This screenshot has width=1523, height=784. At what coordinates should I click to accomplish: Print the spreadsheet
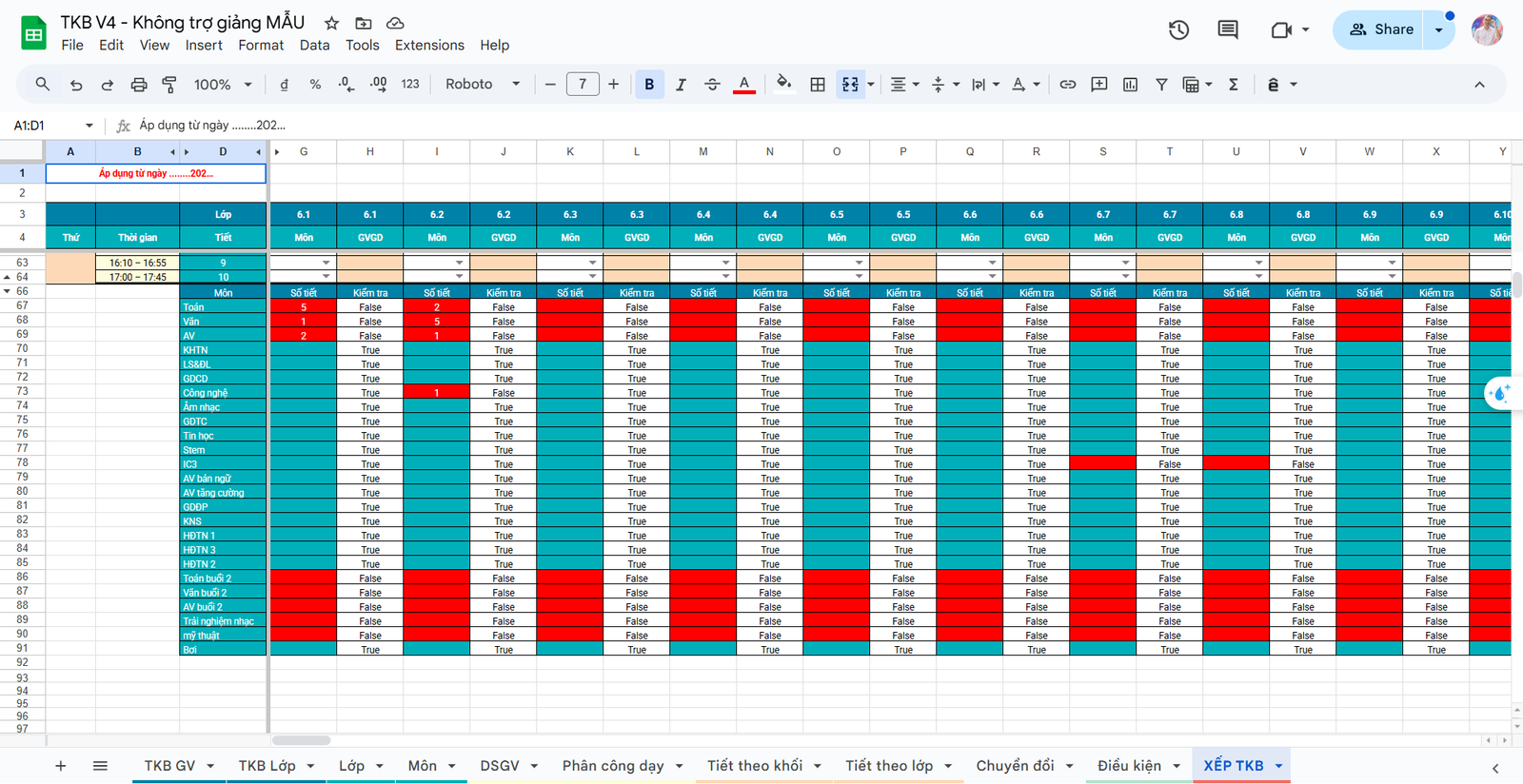click(139, 85)
